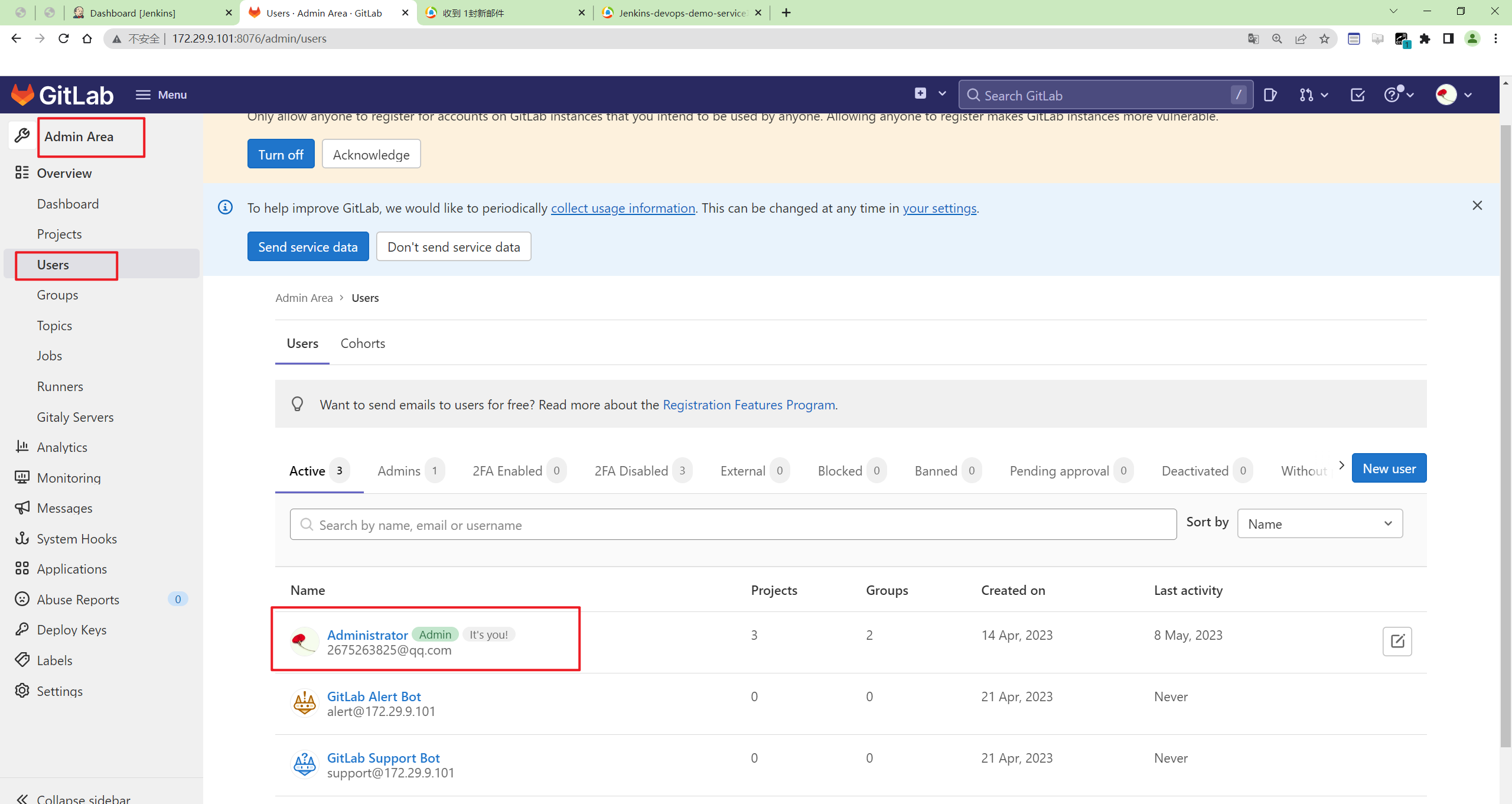Open the user avatar menu in header
The image size is (1512, 804).
click(x=1454, y=95)
